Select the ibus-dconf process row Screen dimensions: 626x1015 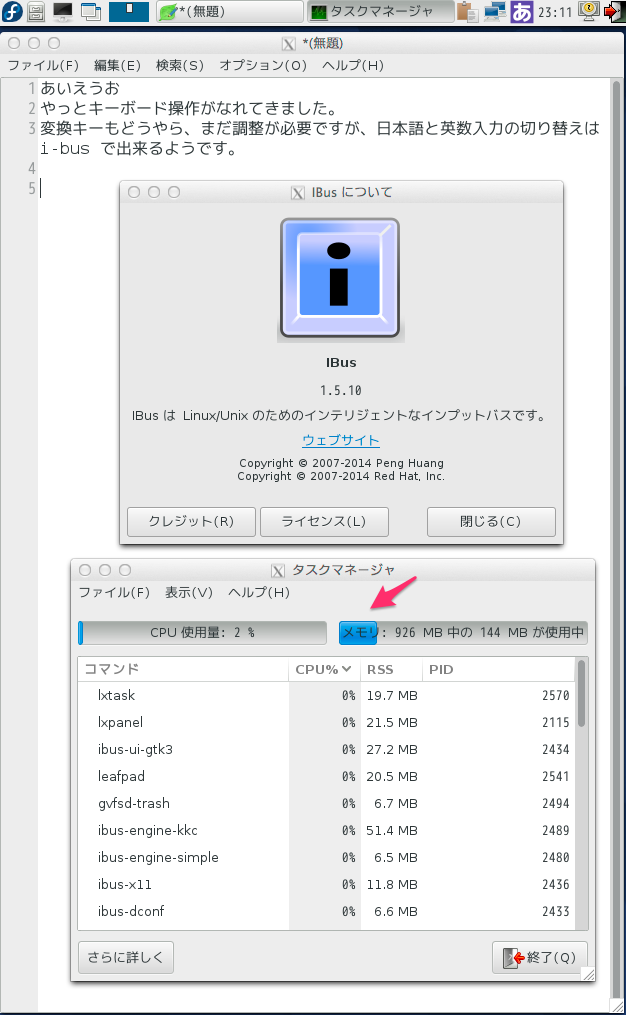[326, 911]
